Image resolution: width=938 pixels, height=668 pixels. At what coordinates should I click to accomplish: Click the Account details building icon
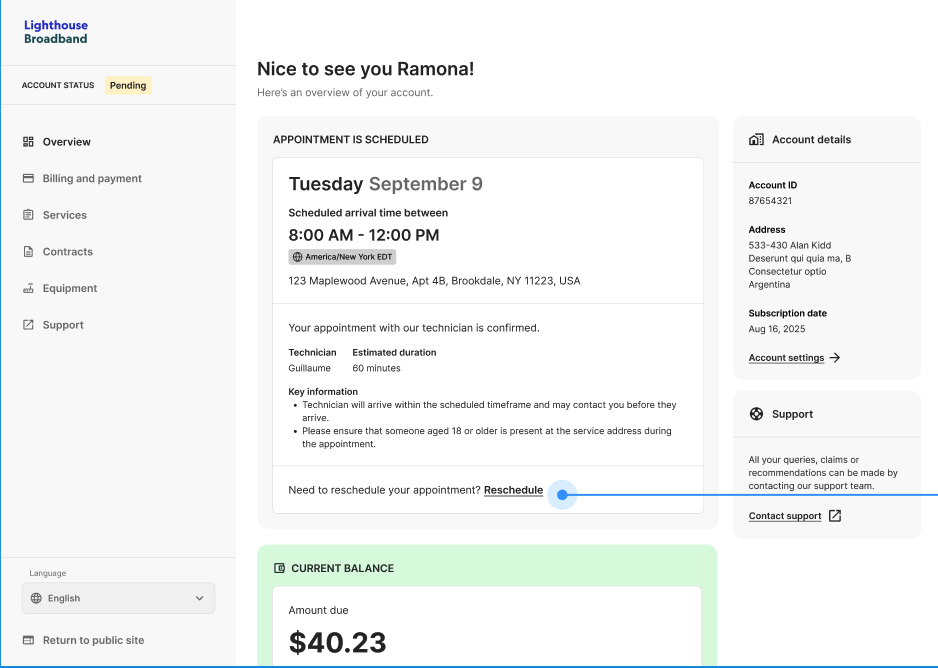[x=756, y=139]
